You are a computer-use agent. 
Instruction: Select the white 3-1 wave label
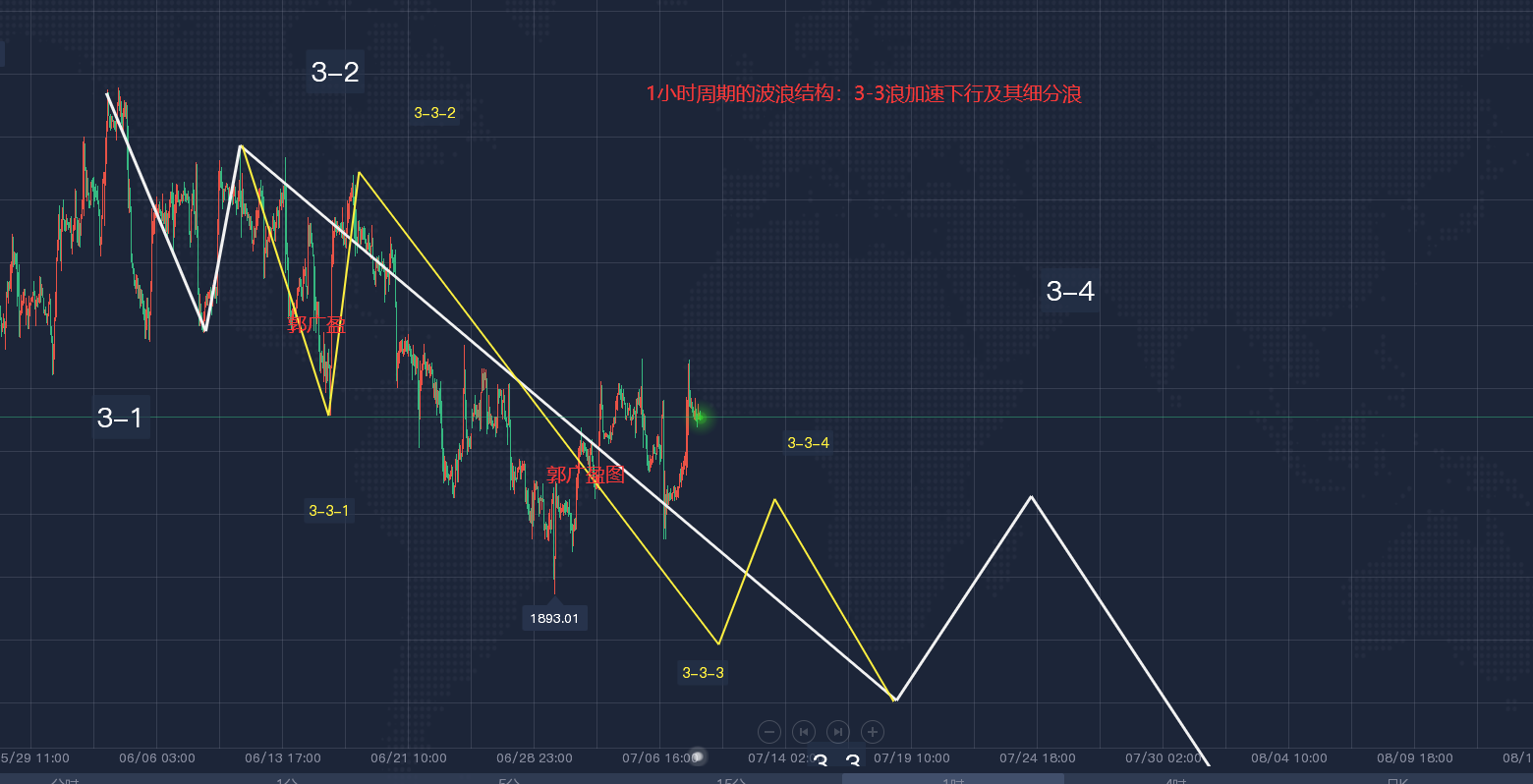[120, 418]
